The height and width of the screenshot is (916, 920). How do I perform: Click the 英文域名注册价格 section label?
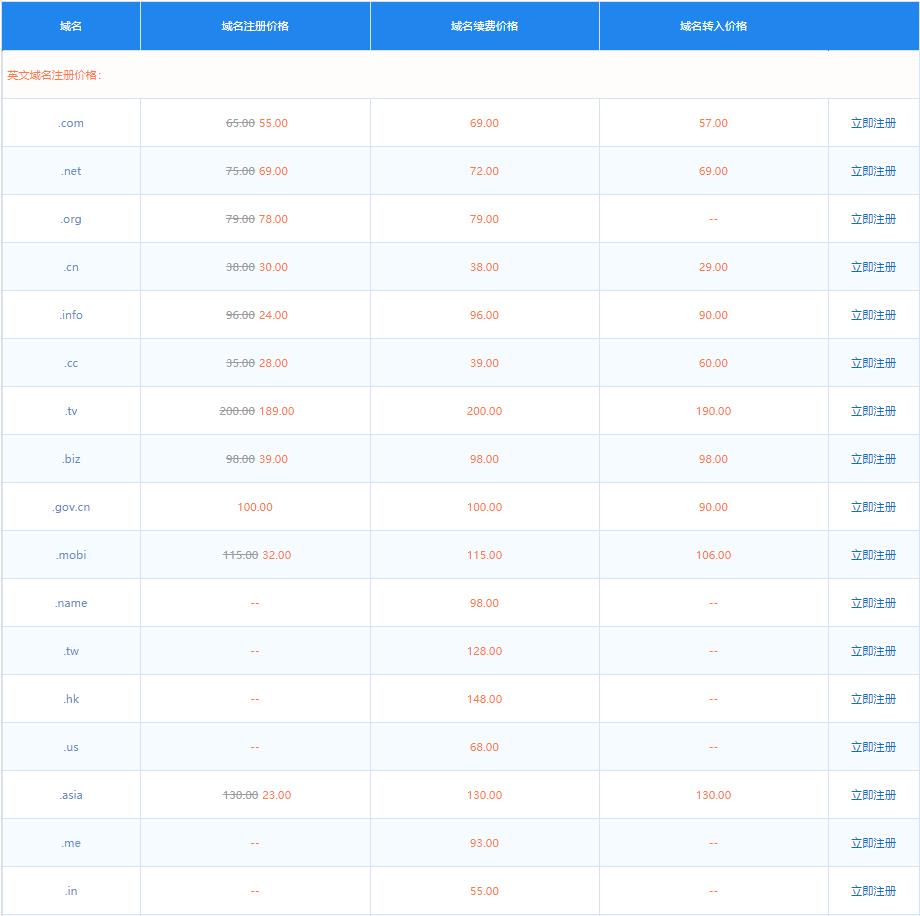coord(55,75)
